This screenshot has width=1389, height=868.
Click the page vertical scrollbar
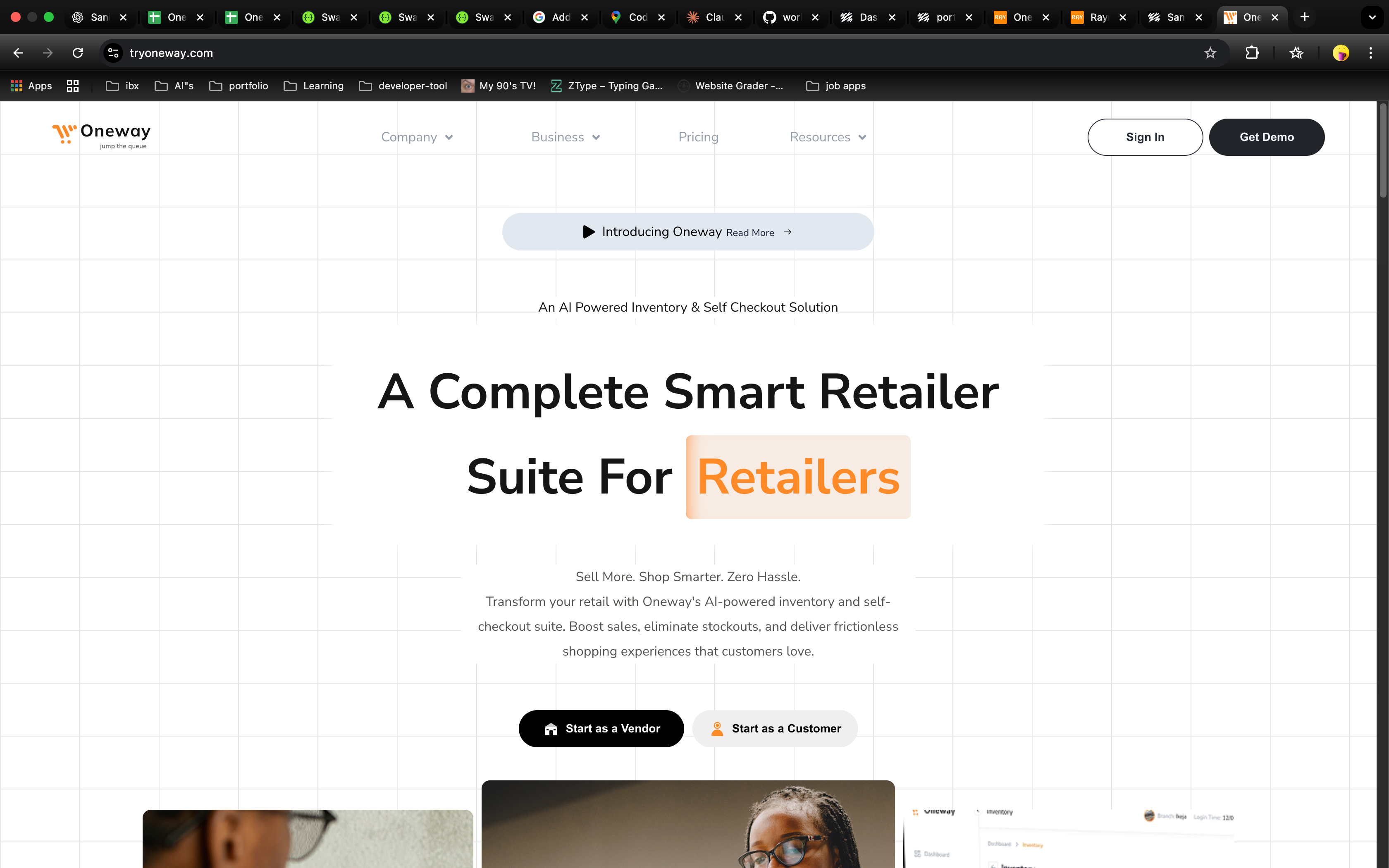pyautogui.click(x=1383, y=150)
